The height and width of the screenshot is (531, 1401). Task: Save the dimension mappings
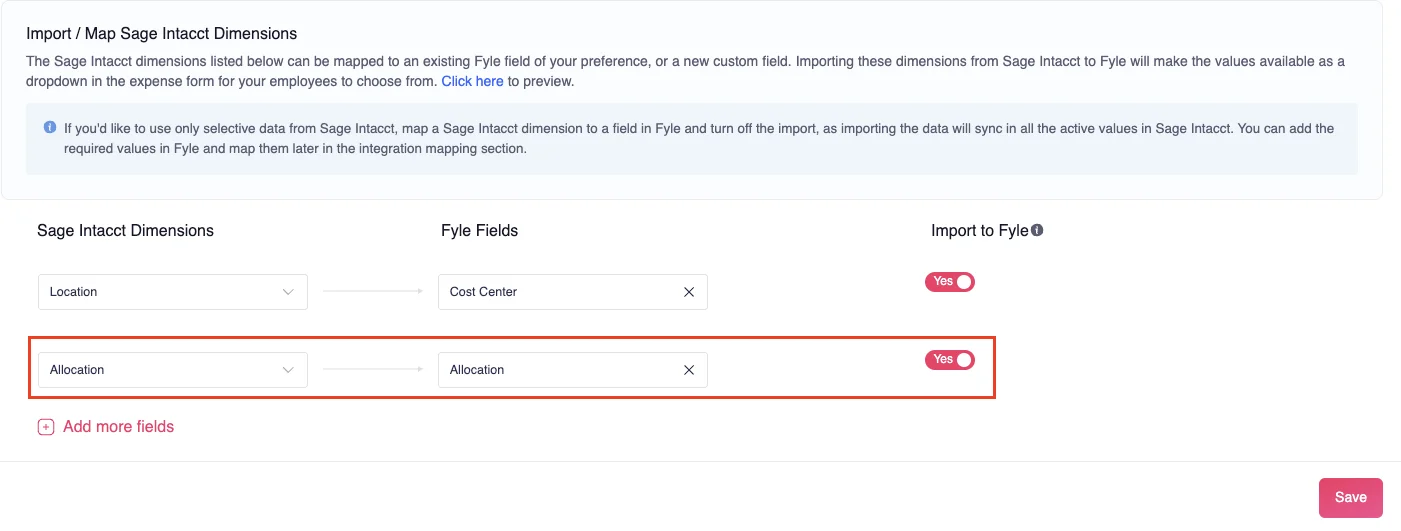click(1351, 498)
